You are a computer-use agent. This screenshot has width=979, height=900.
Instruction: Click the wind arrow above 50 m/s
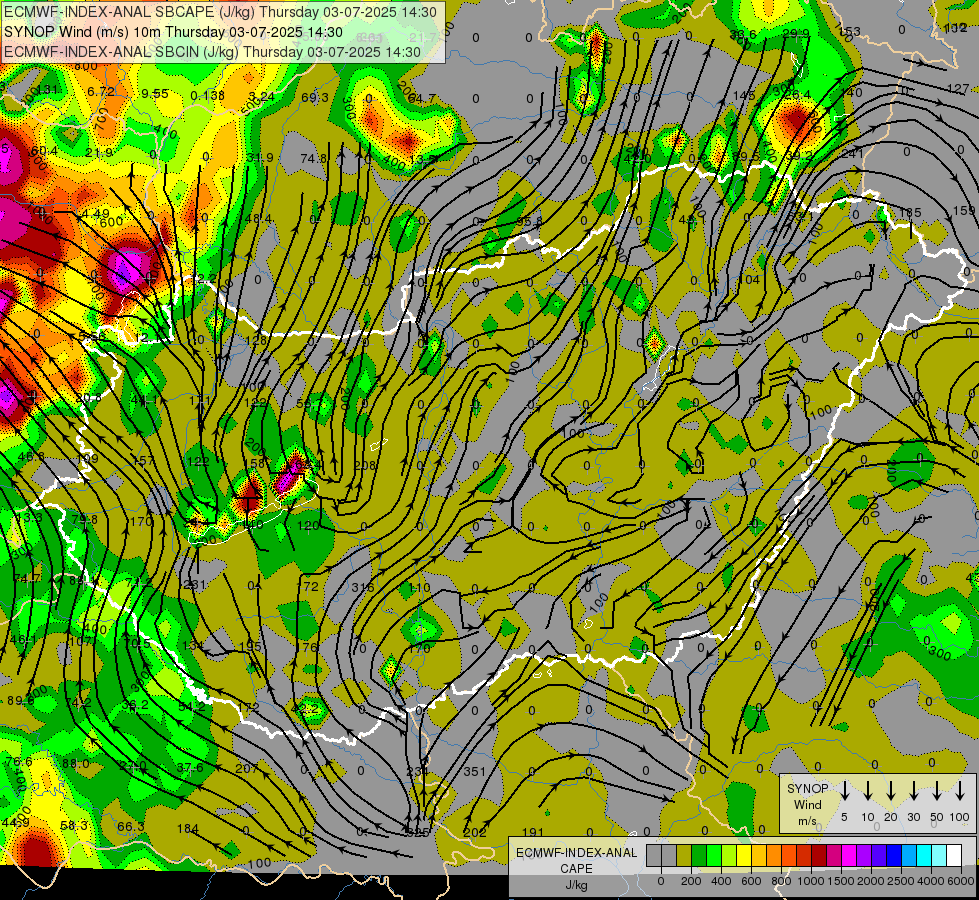(x=937, y=791)
